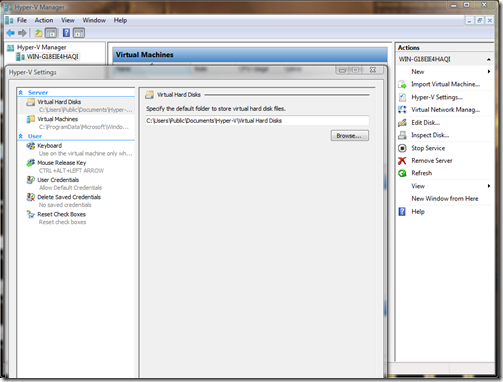This screenshot has width=503, height=382.
Task: Click the Help text in Actions pane
Action: tap(418, 212)
